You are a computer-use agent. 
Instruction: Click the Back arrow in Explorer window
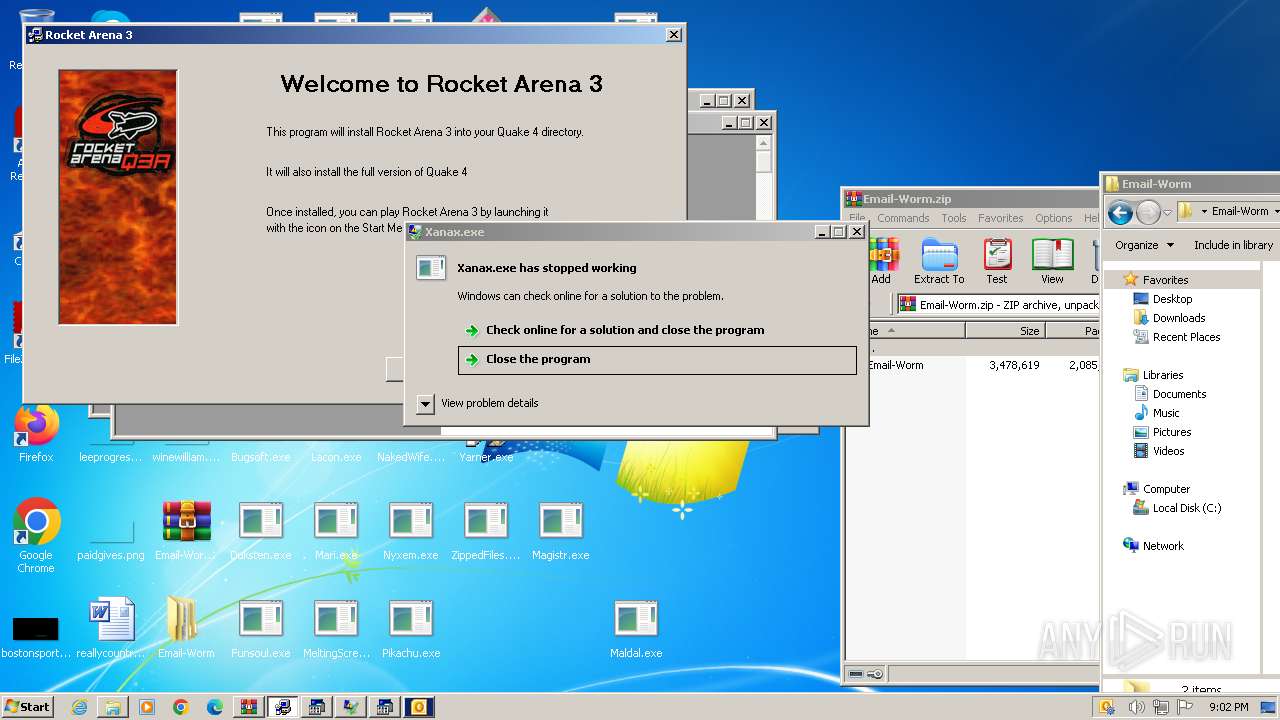point(1120,212)
